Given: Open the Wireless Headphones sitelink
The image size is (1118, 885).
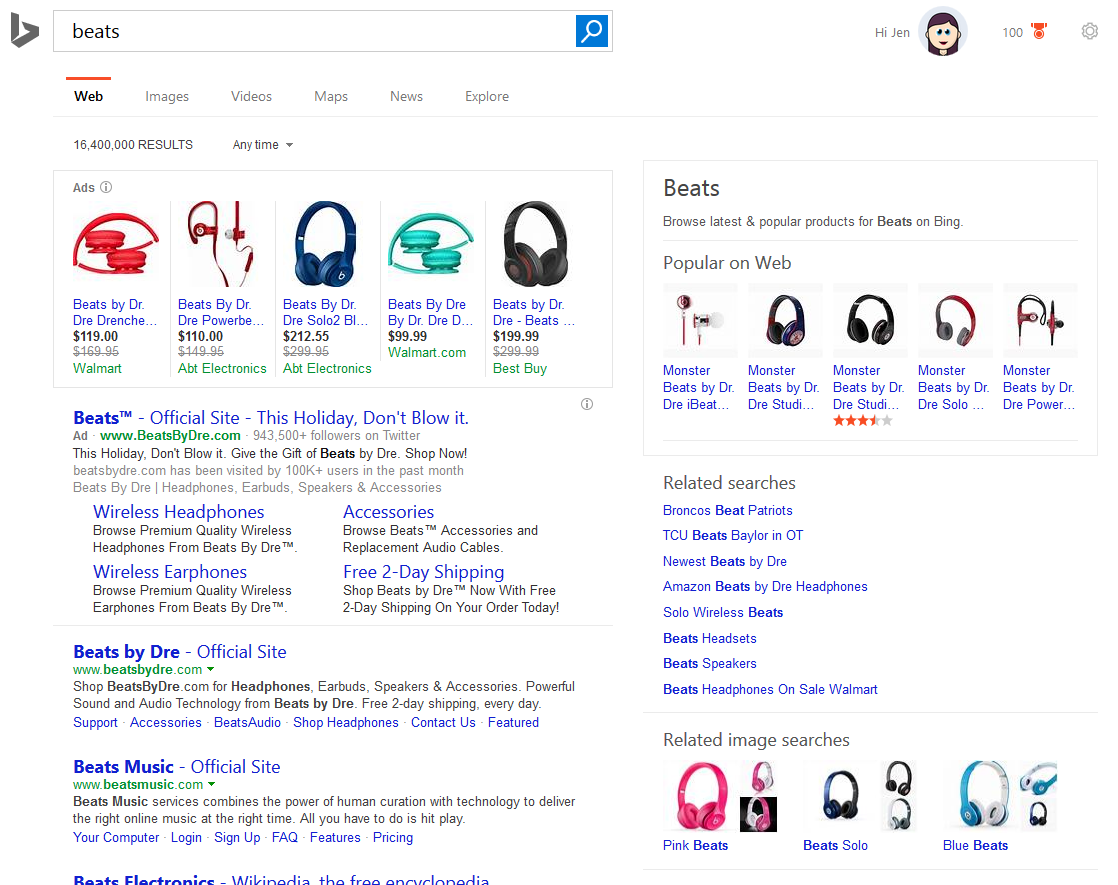Looking at the screenshot, I should [178, 512].
